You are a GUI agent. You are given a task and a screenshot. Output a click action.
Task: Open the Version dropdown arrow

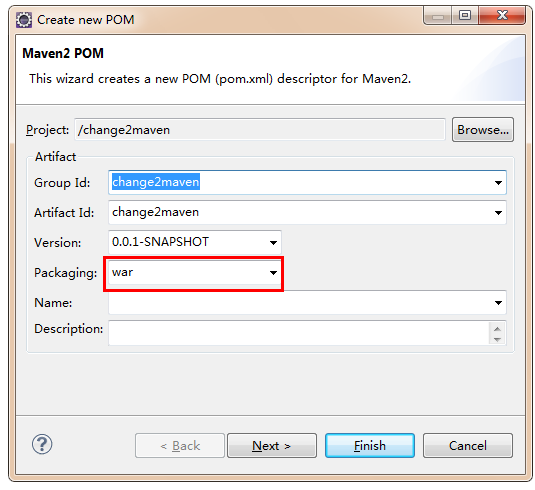pos(273,243)
